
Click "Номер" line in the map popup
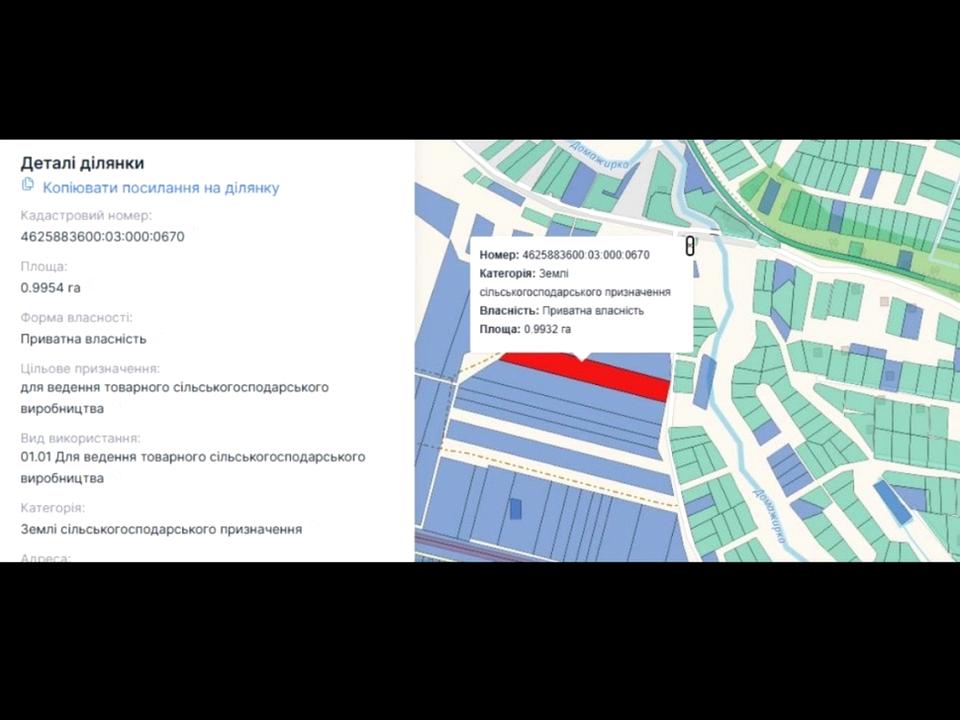564,255
